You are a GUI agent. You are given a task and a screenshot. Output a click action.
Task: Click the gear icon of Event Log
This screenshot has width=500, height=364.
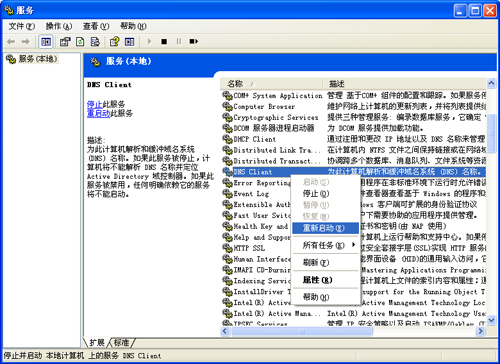point(227,194)
